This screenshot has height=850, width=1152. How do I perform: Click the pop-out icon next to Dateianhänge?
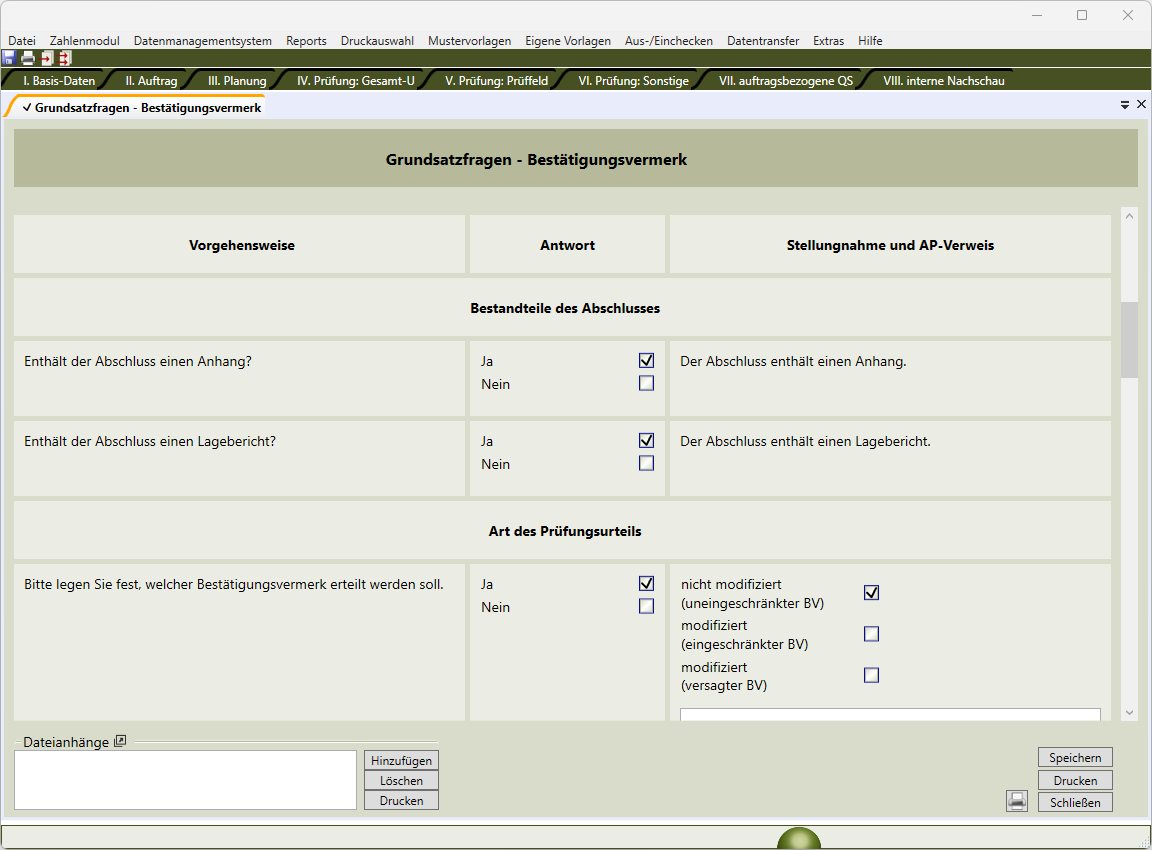click(x=120, y=741)
